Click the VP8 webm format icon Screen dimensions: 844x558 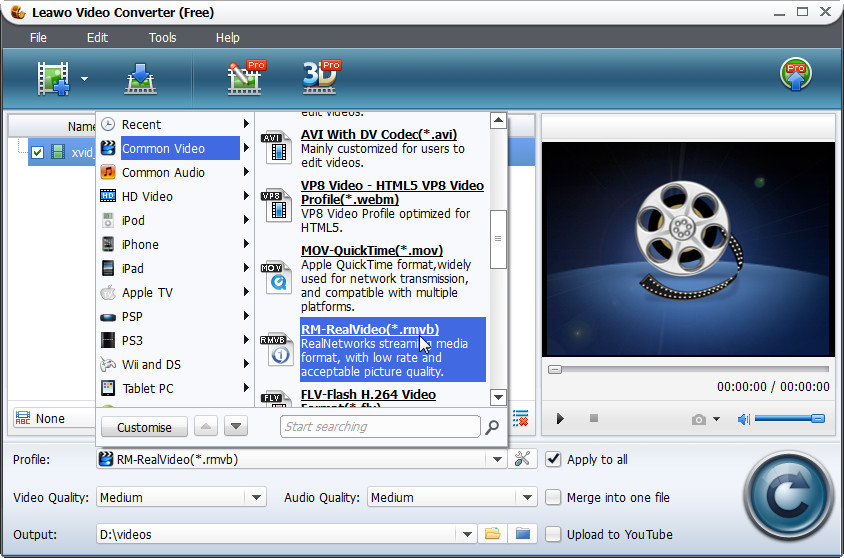[x=276, y=206]
